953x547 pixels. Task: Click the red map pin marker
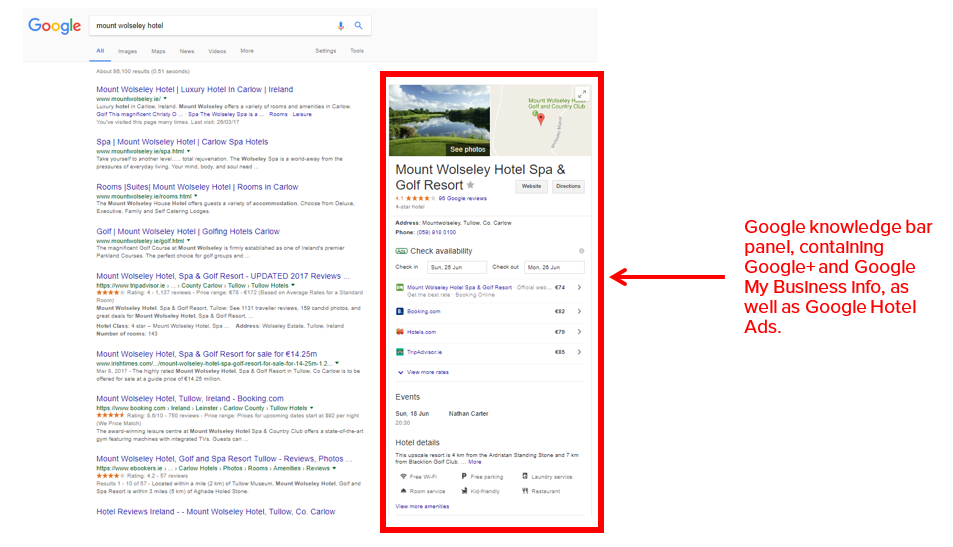541,119
